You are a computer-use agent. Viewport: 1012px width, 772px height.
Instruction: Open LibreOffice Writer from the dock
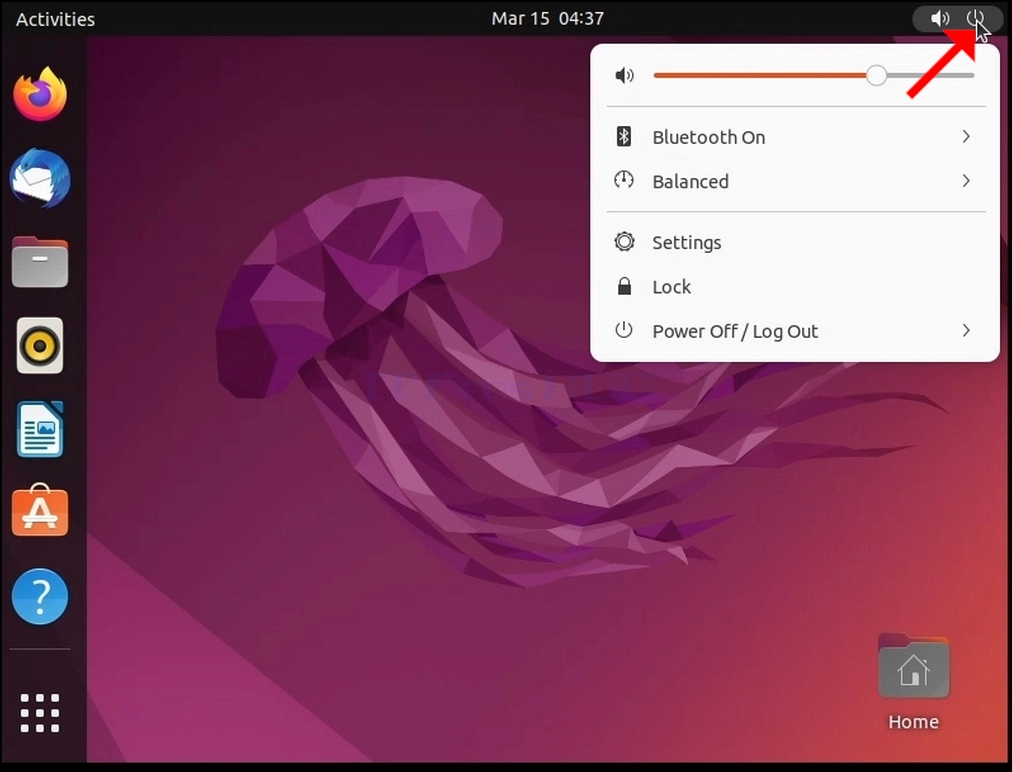click(40, 429)
